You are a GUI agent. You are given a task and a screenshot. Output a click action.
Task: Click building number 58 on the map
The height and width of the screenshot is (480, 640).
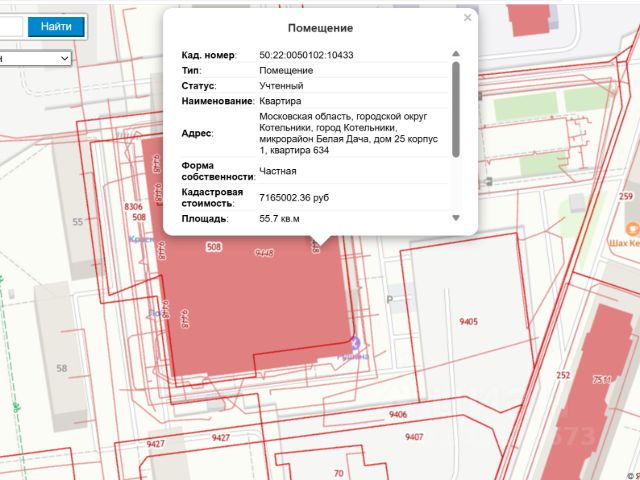click(x=62, y=368)
